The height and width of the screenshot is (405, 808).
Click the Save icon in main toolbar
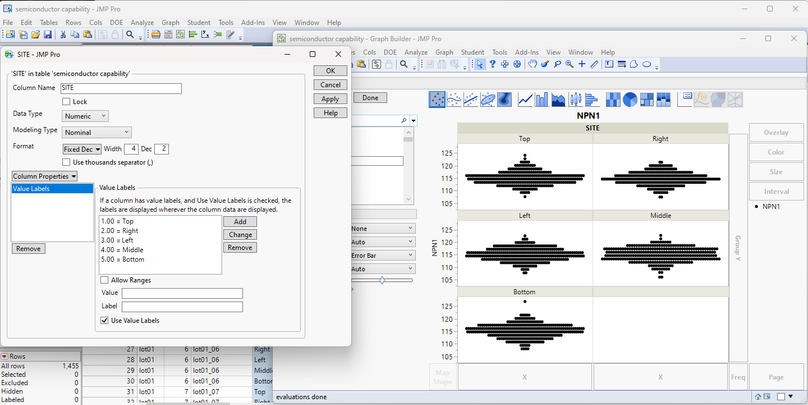pyautogui.click(x=48, y=35)
